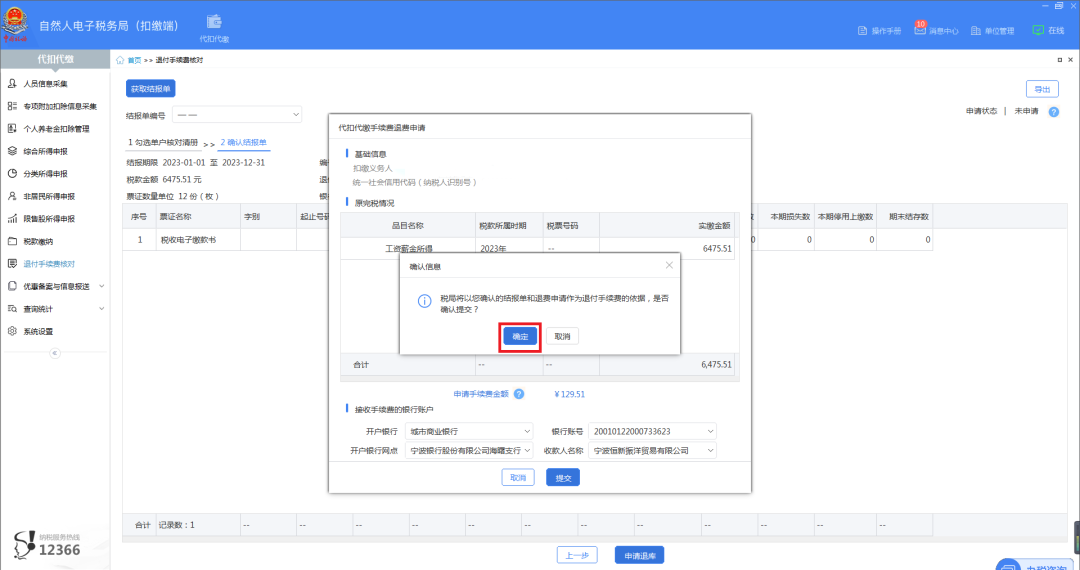Click the 获取结报单 button
Image resolution: width=1080 pixels, height=570 pixels.
click(151, 89)
